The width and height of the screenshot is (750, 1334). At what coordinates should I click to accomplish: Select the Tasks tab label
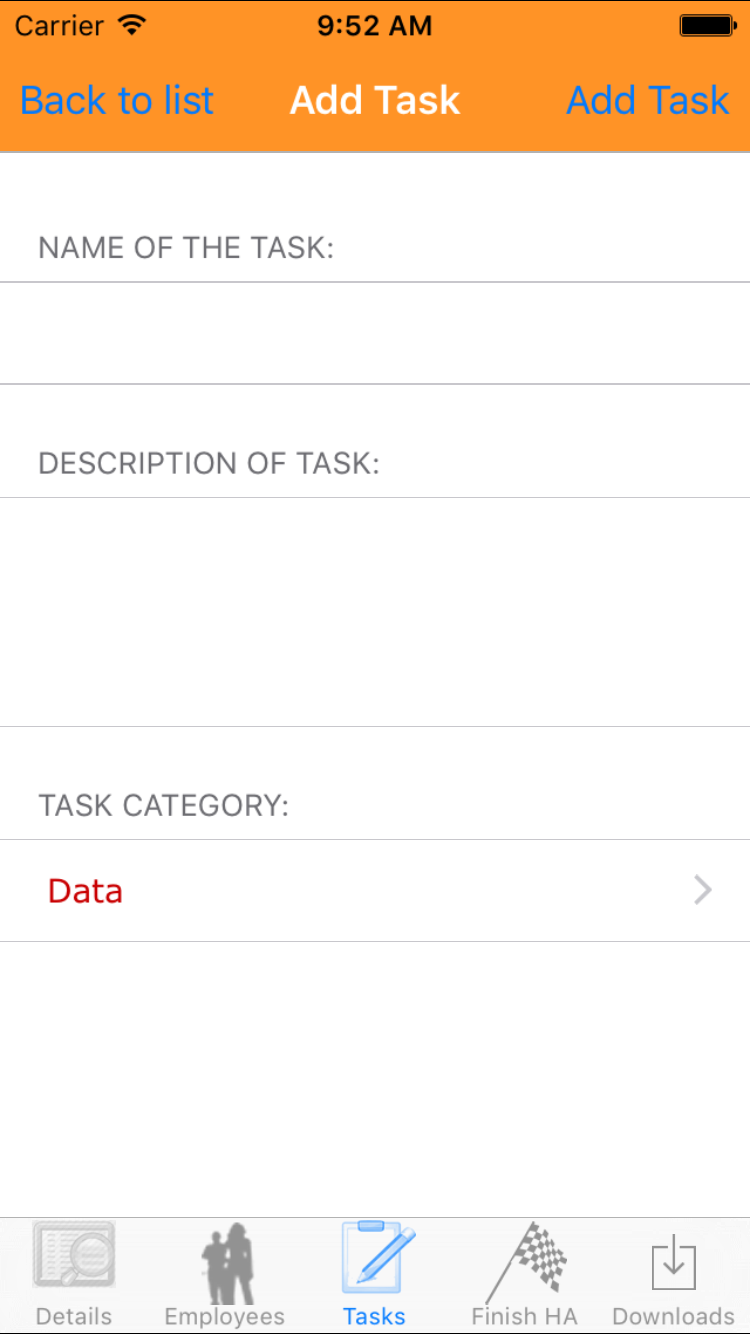click(x=375, y=1316)
